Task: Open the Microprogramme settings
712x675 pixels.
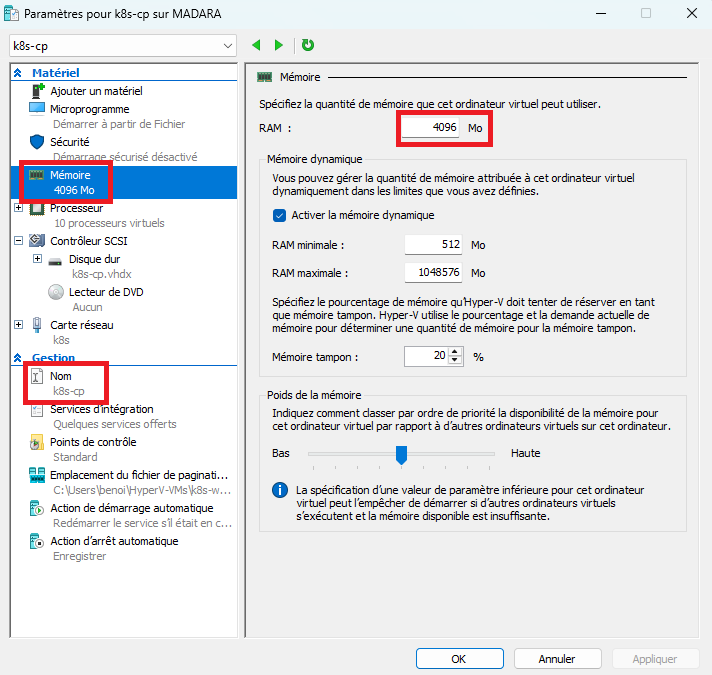Action: 89,109
